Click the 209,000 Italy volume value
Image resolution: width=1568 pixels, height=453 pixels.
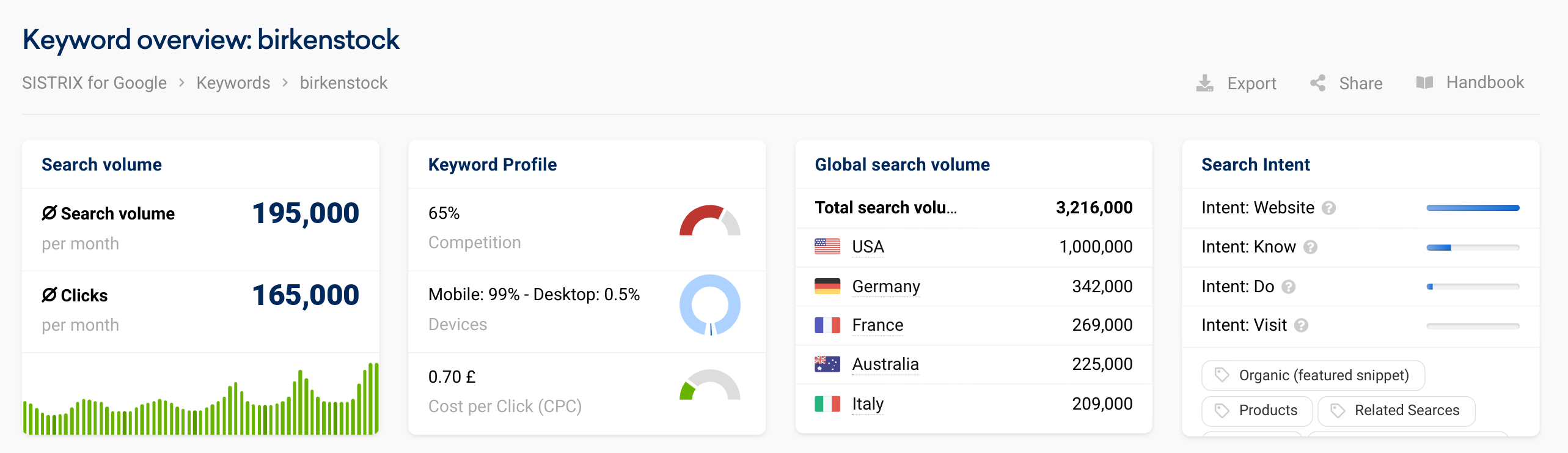click(x=1102, y=404)
